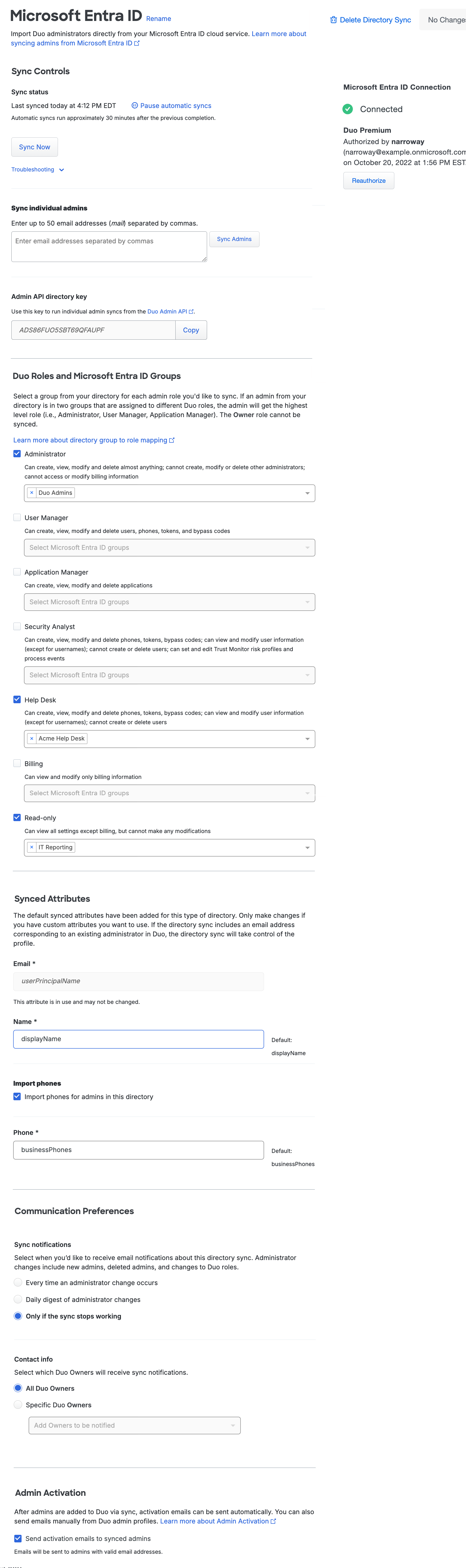The height and width of the screenshot is (1568, 466).
Task: Open the Security Analyst groups dropdown
Action: (x=169, y=674)
